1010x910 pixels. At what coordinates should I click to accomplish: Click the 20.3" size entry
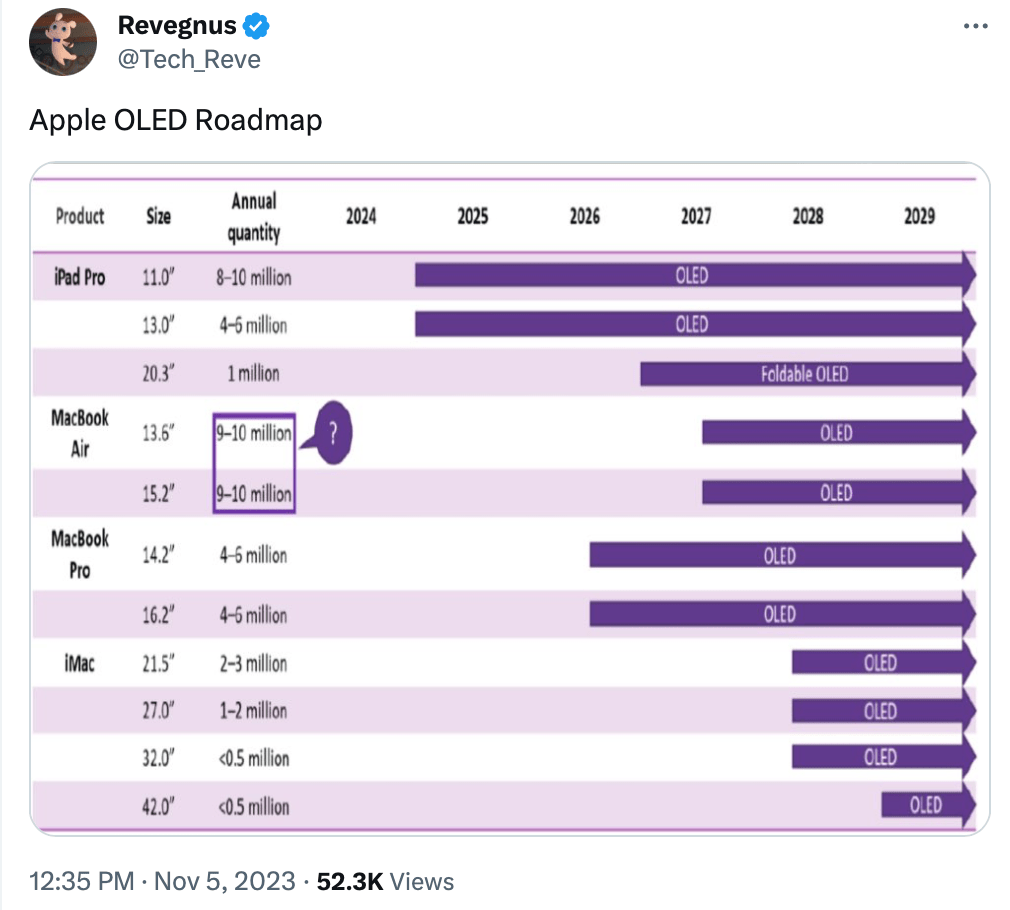pyautogui.click(x=158, y=374)
